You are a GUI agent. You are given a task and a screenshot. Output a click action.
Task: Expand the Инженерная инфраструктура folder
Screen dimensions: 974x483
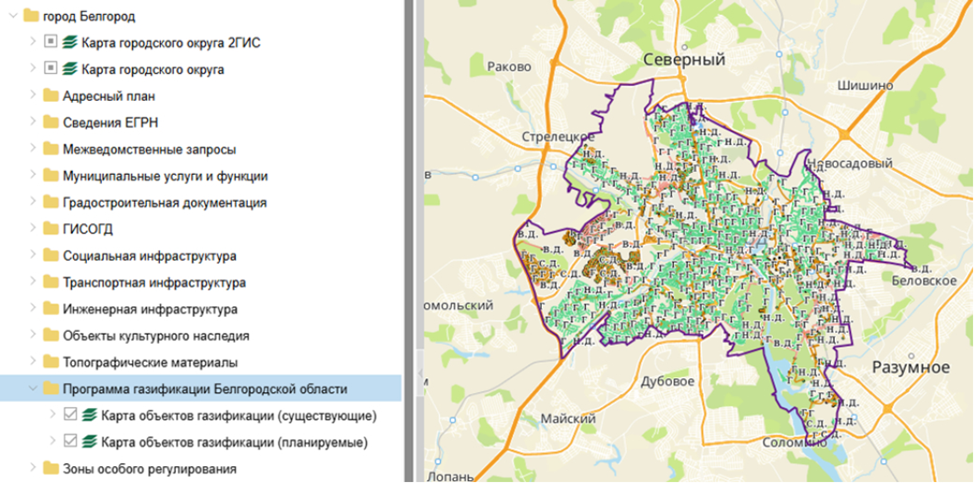[34, 309]
